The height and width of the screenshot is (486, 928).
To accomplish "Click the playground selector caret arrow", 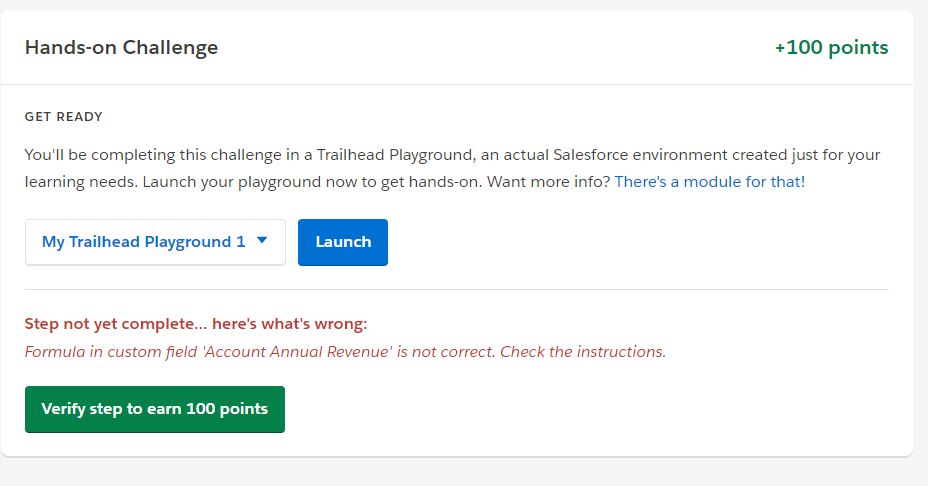I will point(262,241).
